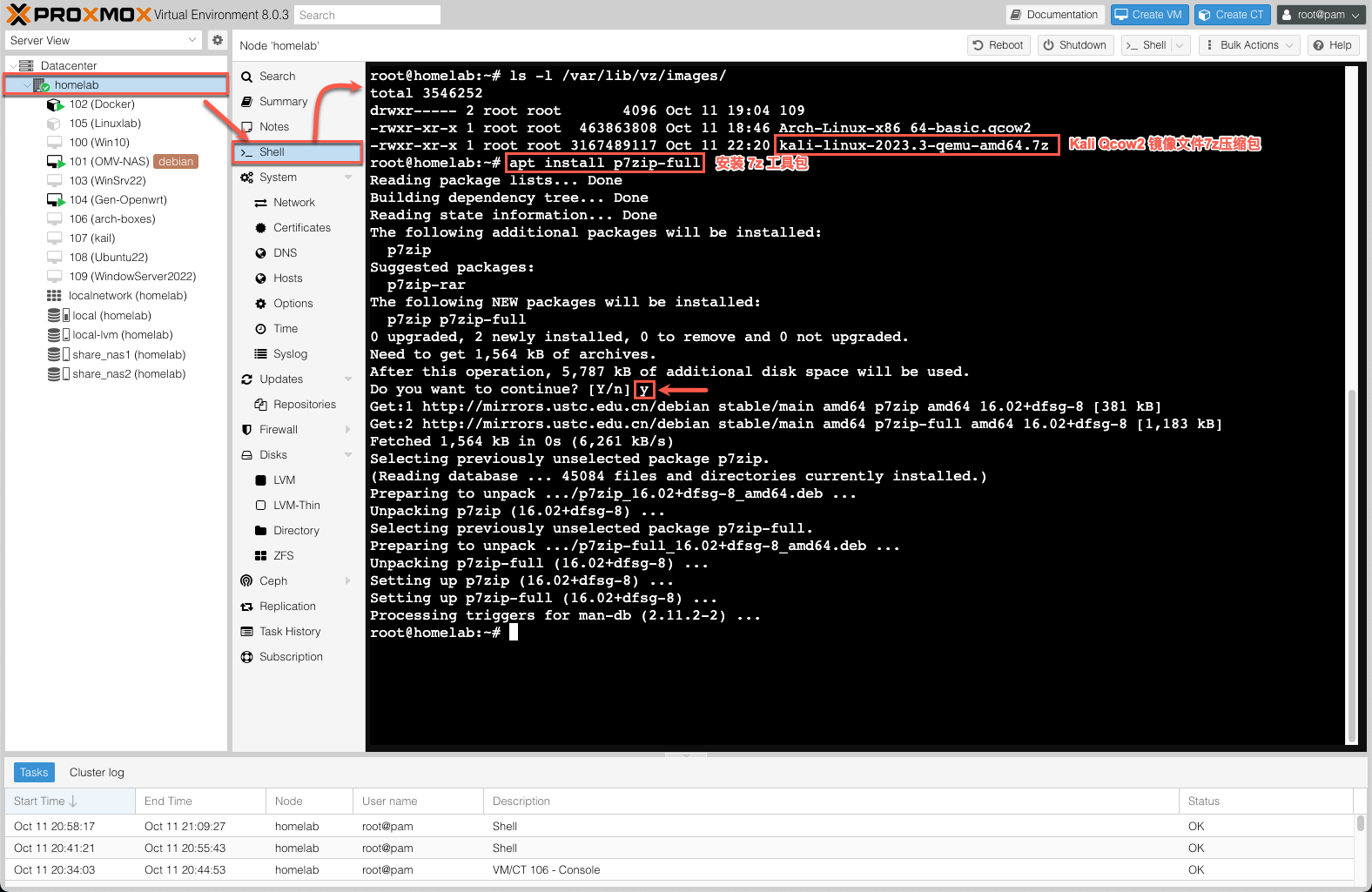Select the local-lvm (homelab) storage
Viewport: 1372px width, 892px height.
pos(123,335)
